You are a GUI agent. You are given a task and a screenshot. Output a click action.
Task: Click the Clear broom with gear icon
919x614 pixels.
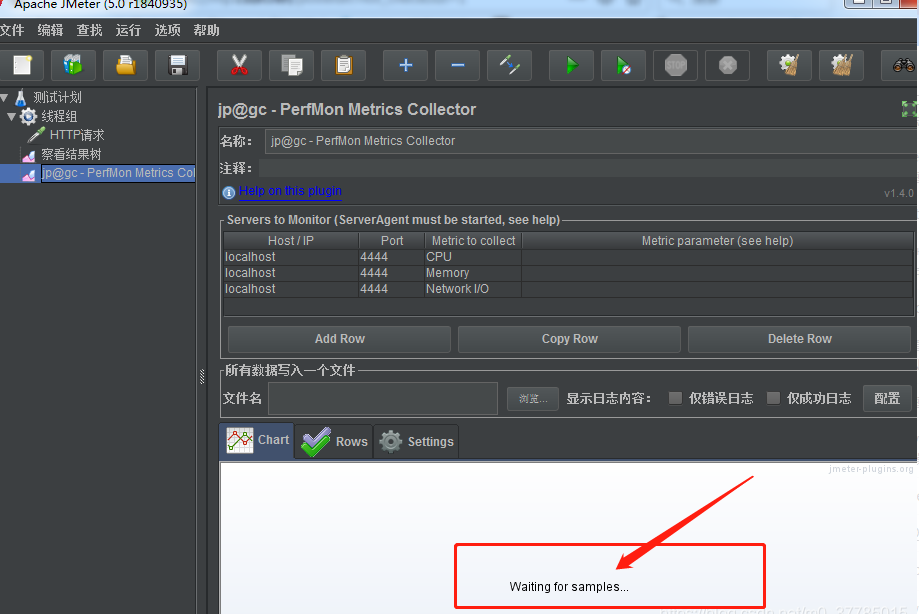[x=789, y=65]
